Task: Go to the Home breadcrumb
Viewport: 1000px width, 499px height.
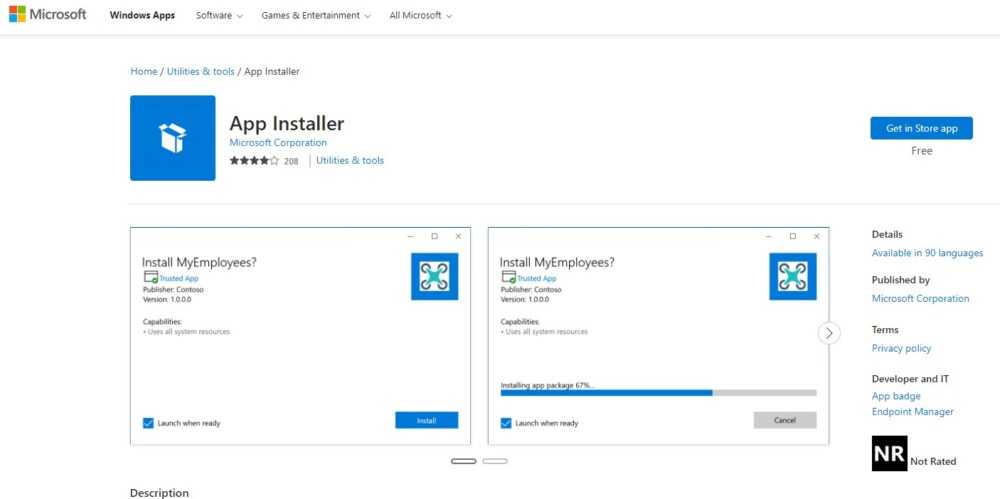Action: 143,72
